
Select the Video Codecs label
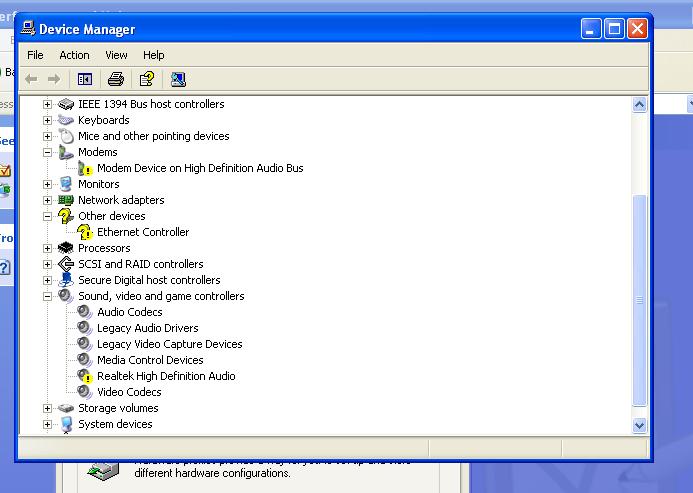(x=129, y=392)
